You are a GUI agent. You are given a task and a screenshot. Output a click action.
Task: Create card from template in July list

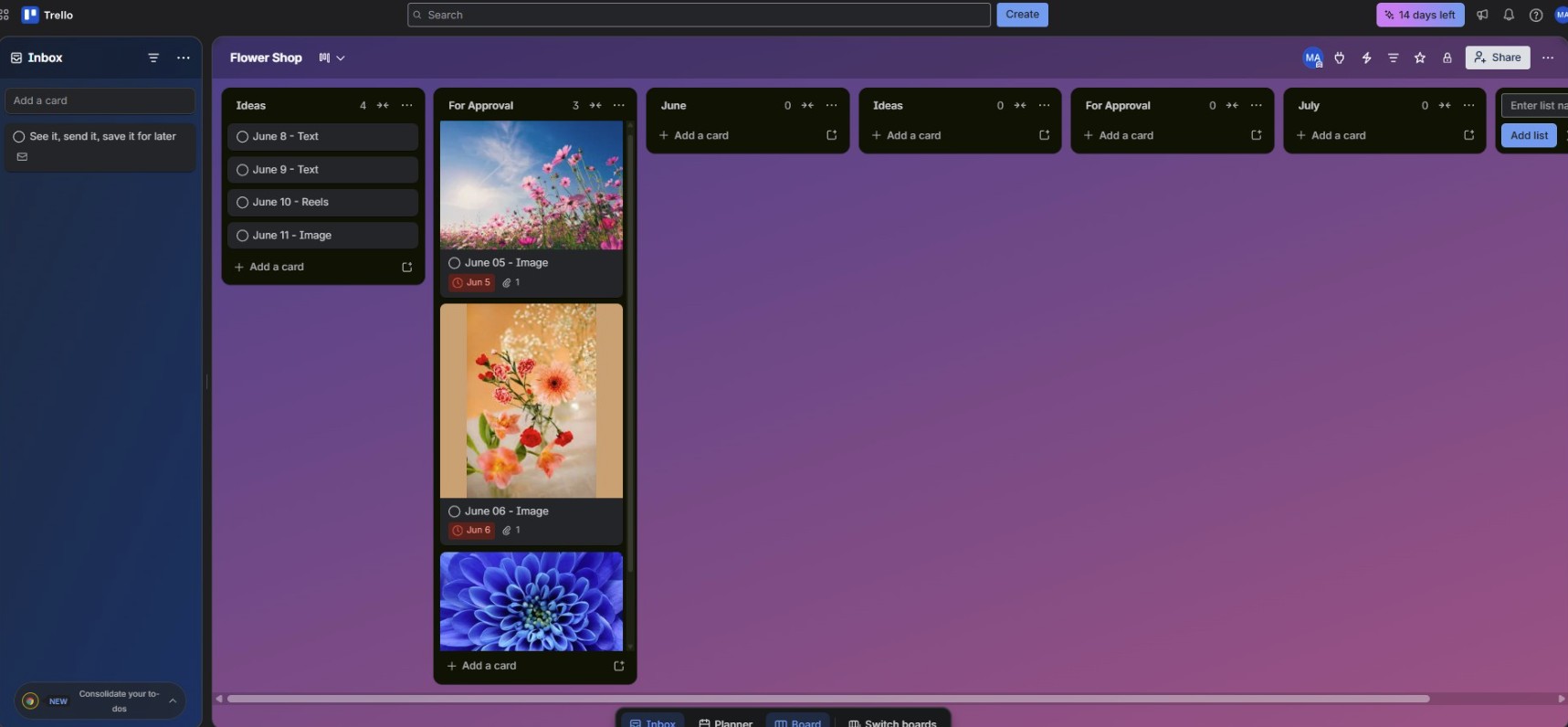pos(1468,135)
